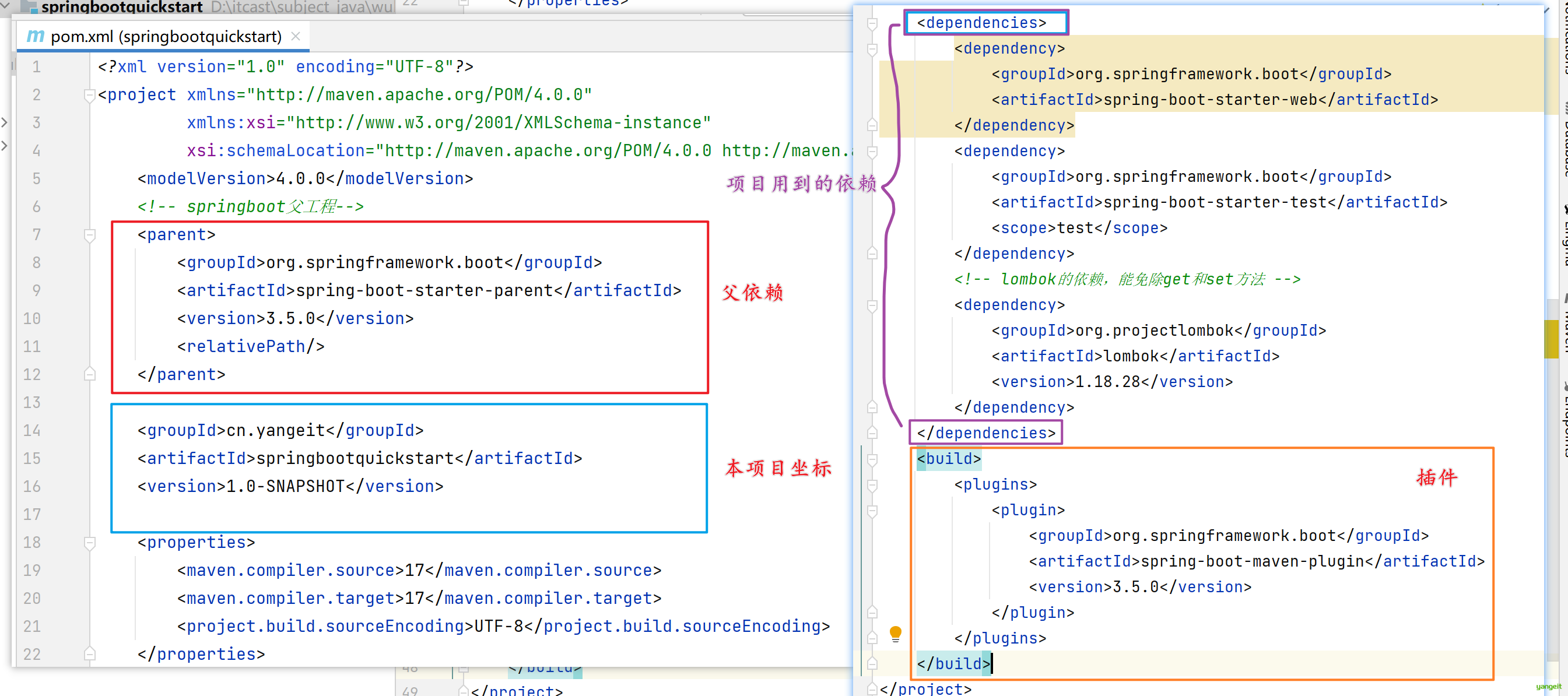This screenshot has height=696, width=1568.
Task: Click line number 1 in the gutter
Action: tap(37, 67)
